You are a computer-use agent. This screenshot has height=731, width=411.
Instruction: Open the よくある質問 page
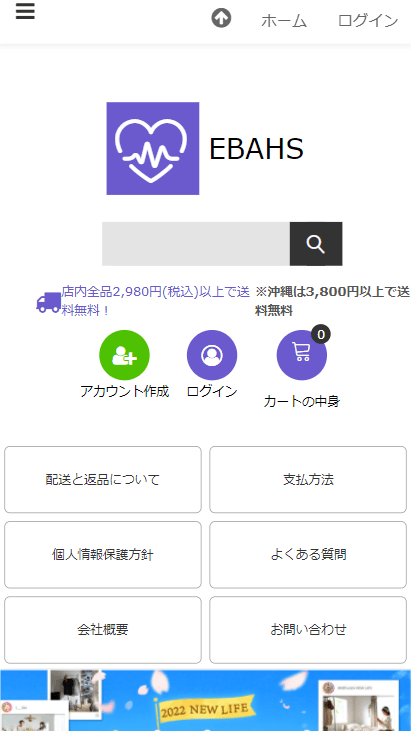point(308,555)
